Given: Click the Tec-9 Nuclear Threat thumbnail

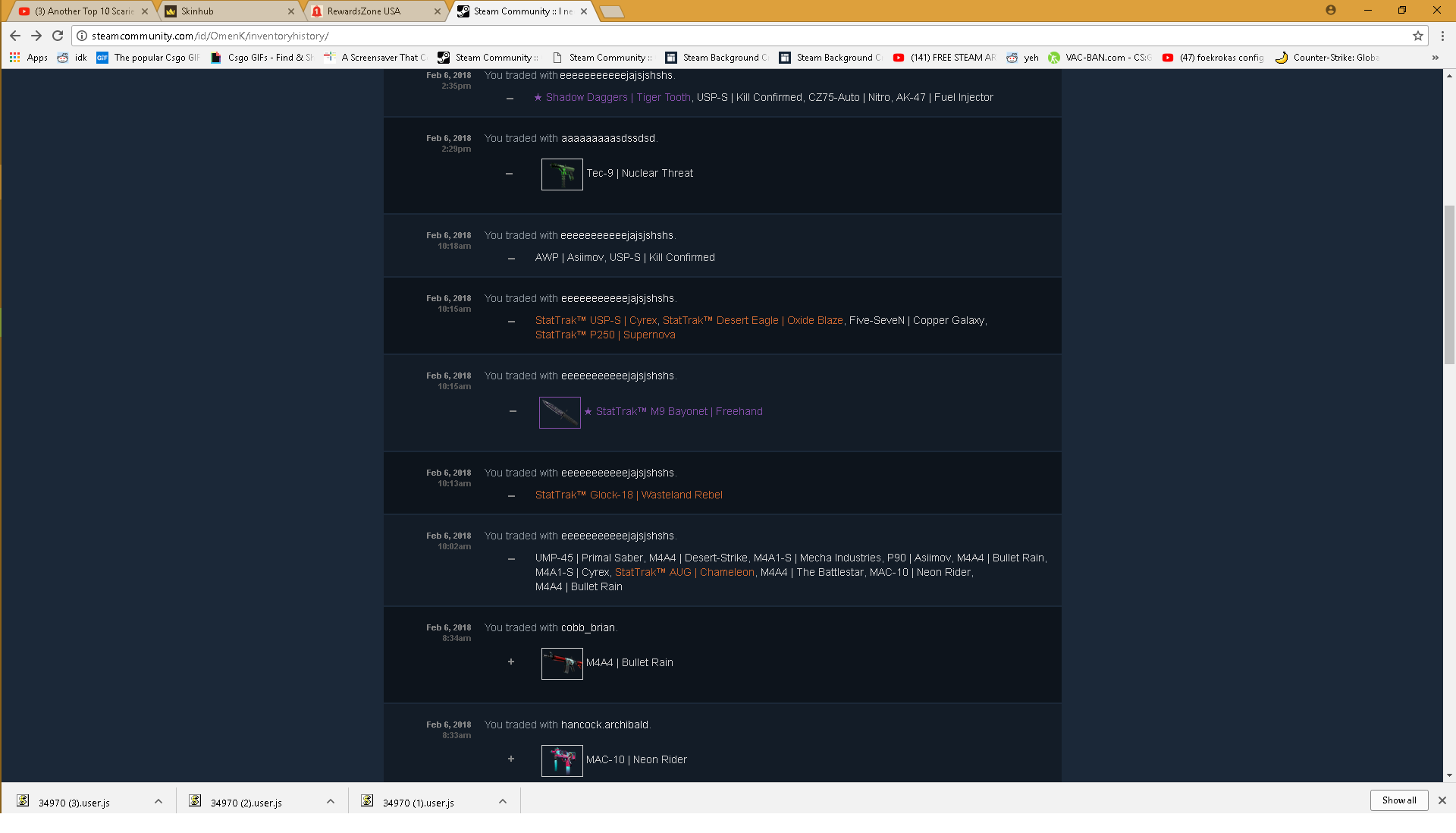Looking at the screenshot, I should 562,174.
